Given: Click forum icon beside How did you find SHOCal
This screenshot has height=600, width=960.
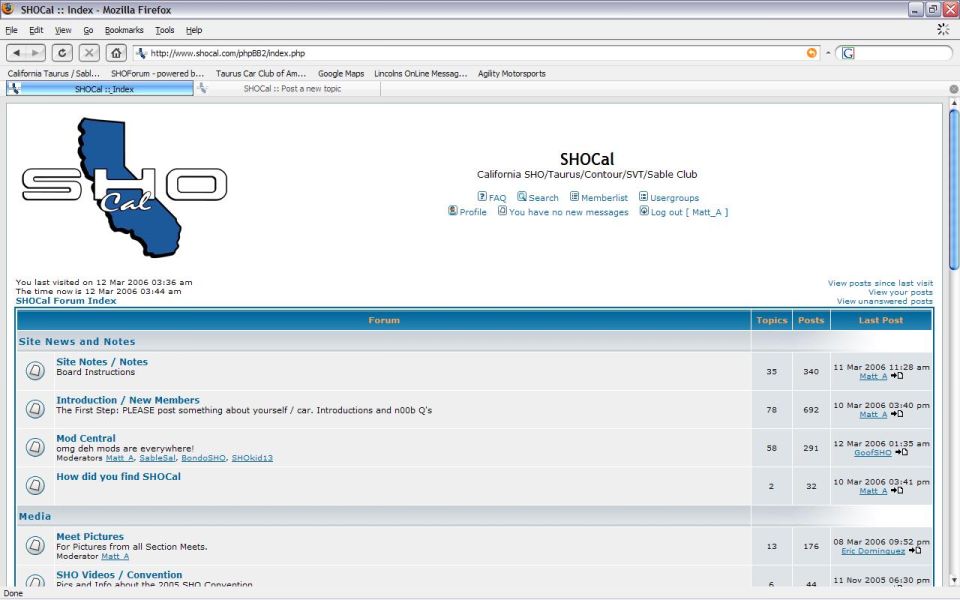Looking at the screenshot, I should (35, 486).
